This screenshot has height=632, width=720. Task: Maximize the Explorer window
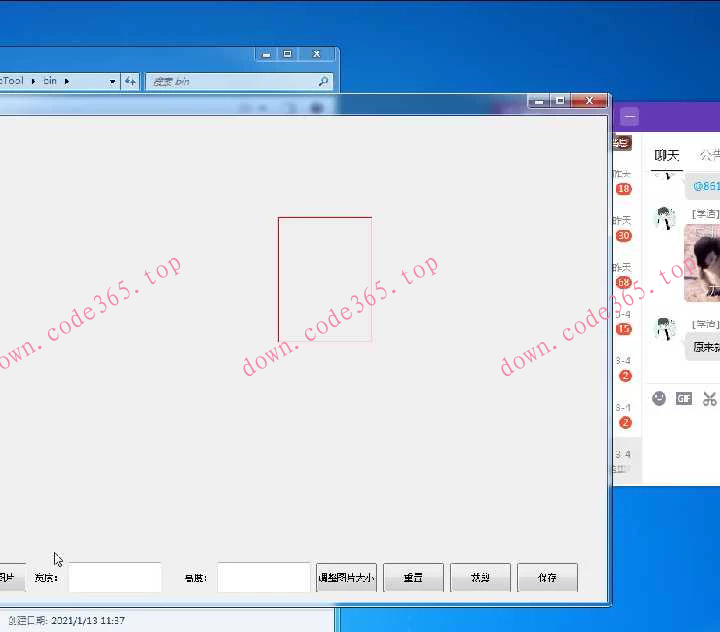pos(288,54)
